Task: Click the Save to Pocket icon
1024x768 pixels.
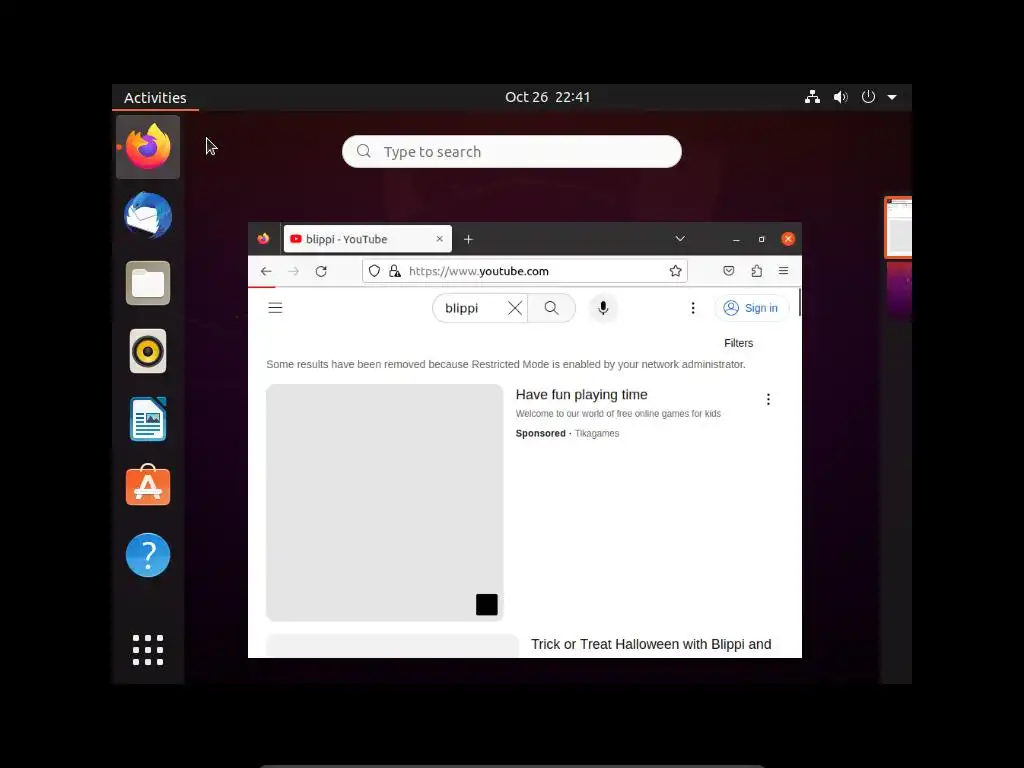Action: click(x=729, y=271)
